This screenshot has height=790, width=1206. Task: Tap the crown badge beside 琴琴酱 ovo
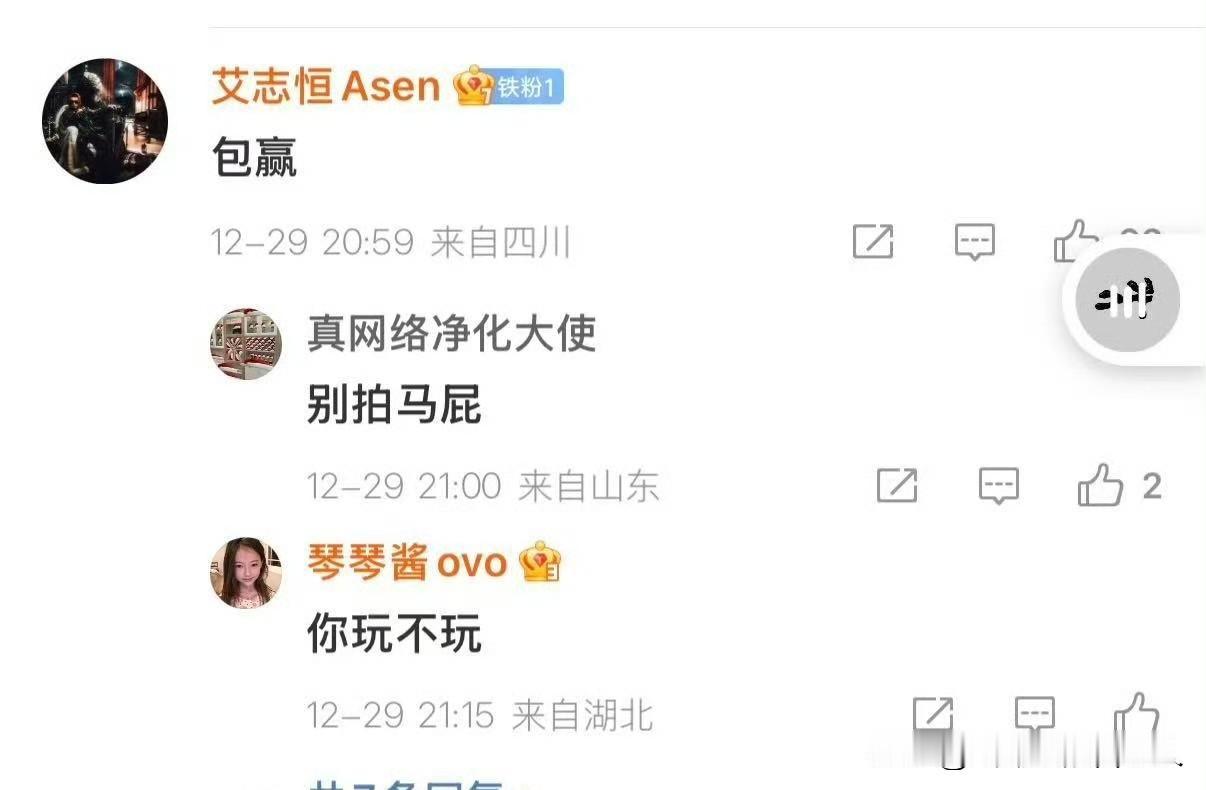(541, 563)
